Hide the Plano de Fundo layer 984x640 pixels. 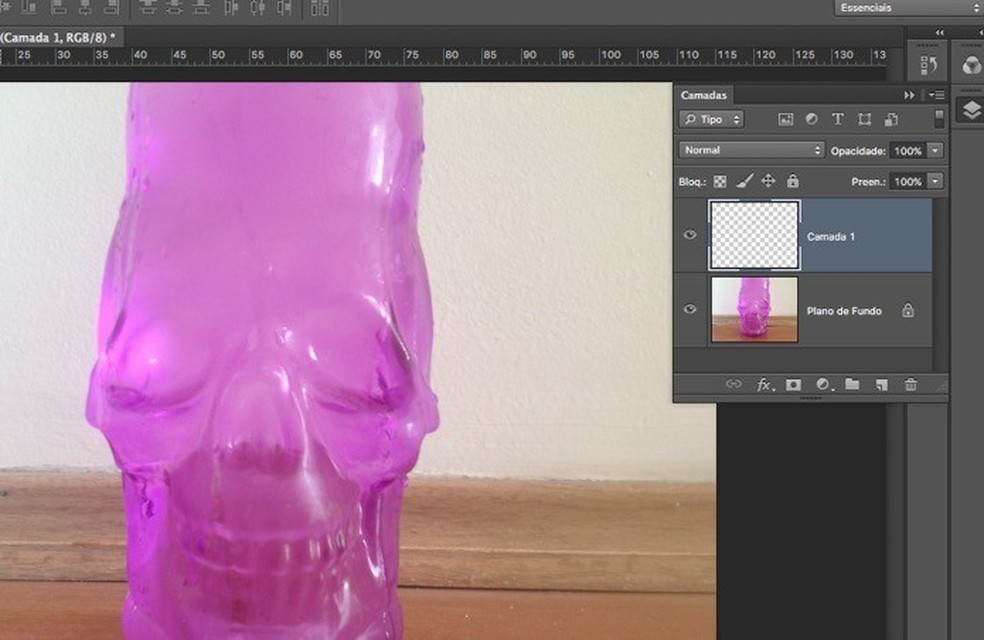[x=690, y=310]
